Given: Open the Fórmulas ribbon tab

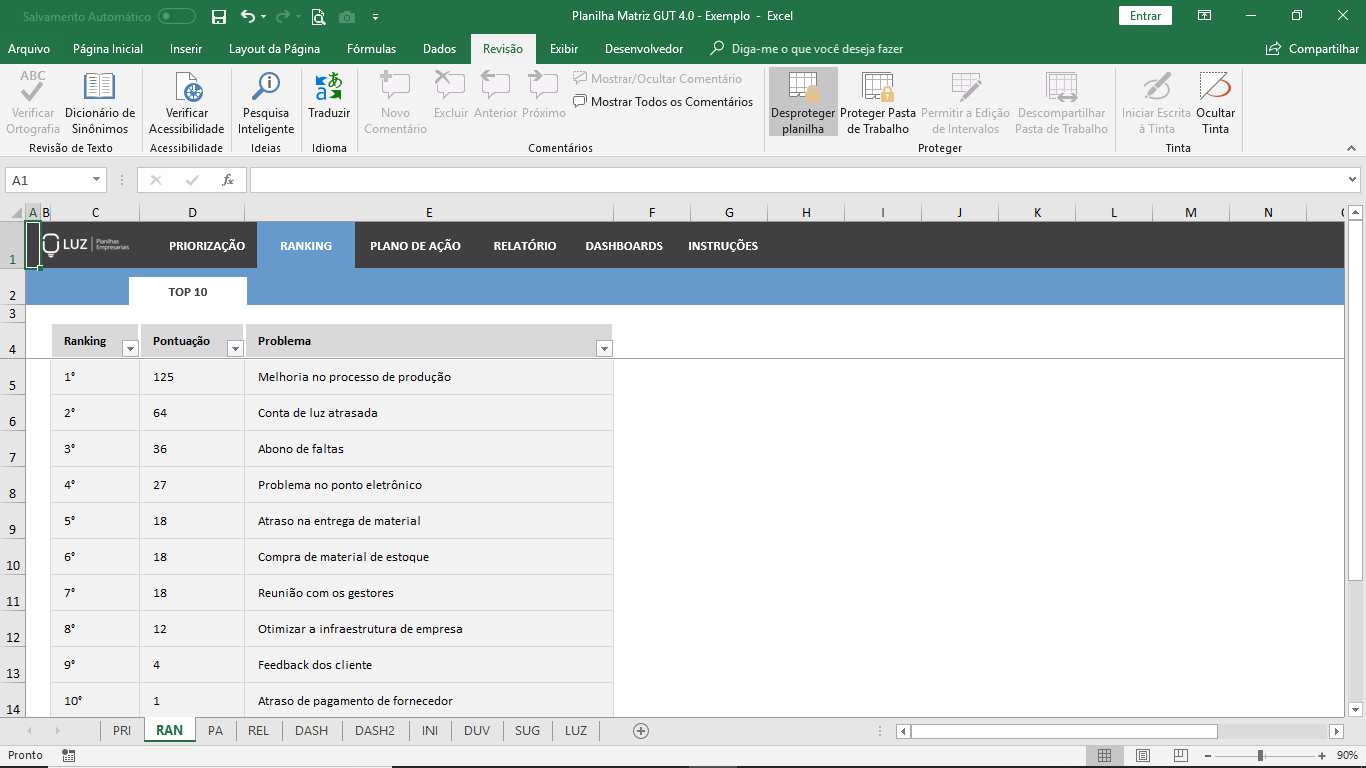Looking at the screenshot, I should [371, 49].
